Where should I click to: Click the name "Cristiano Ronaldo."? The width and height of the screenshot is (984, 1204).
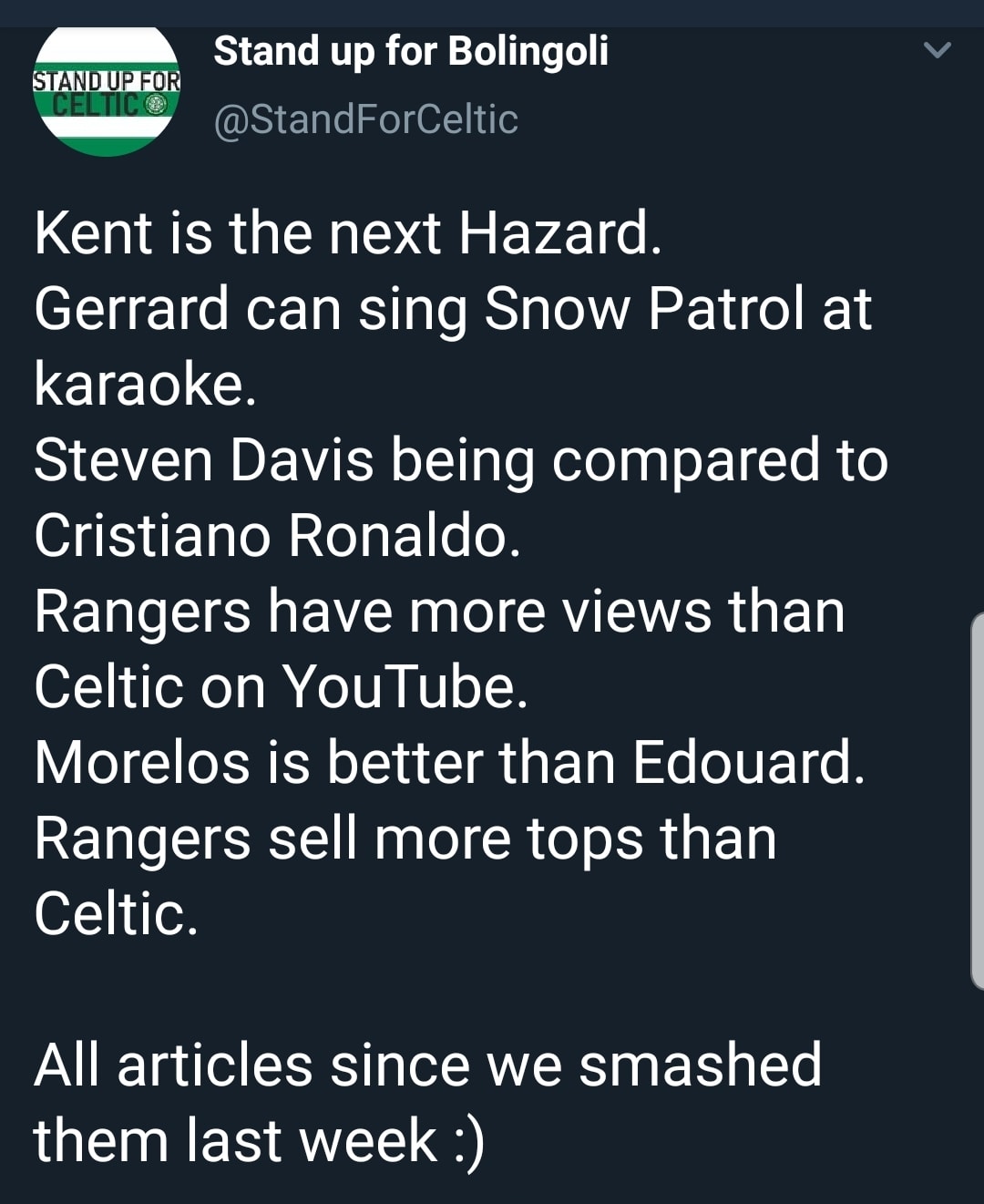tap(277, 535)
